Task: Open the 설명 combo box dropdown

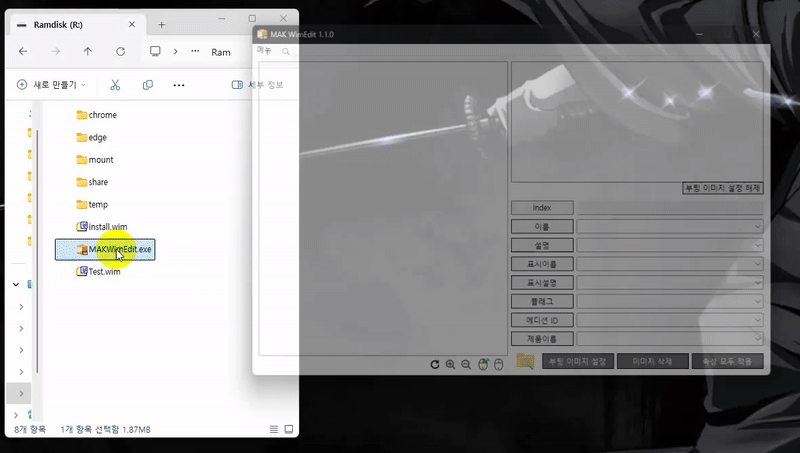Action: 758,245
